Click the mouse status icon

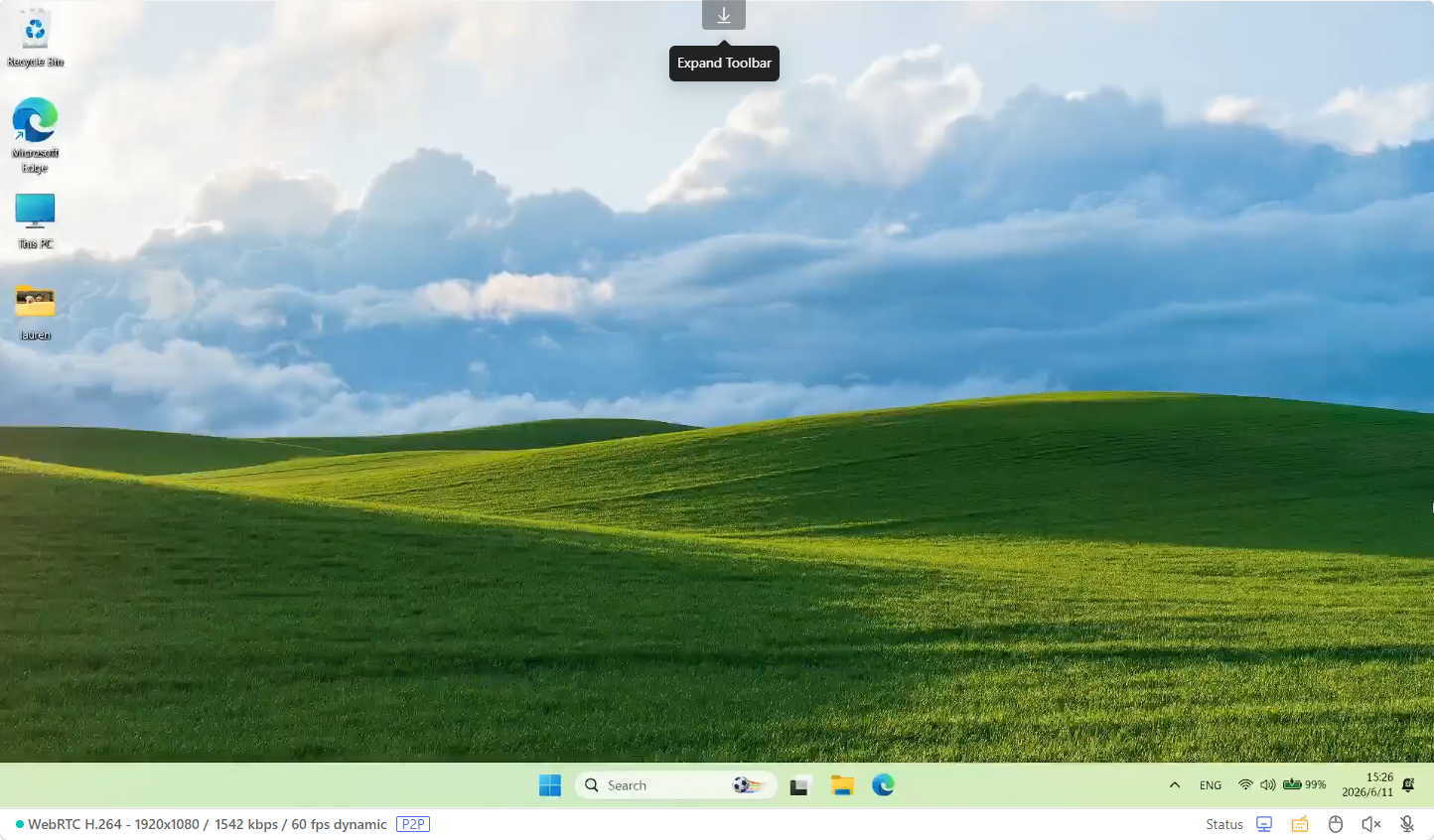(1336, 824)
